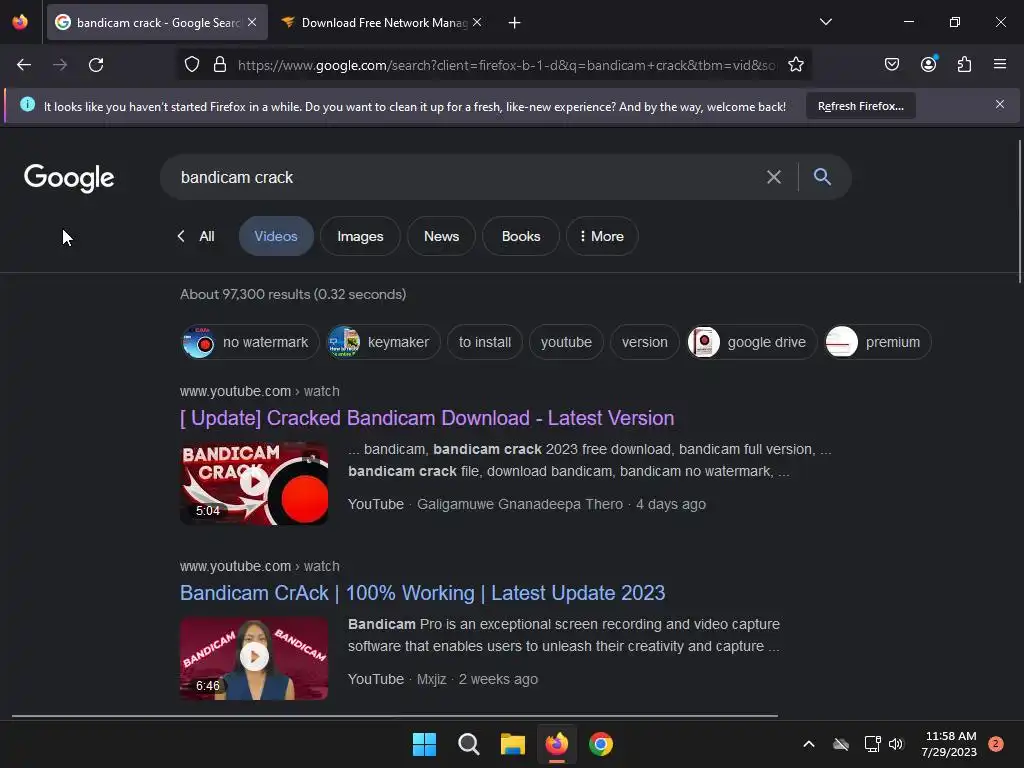Click 'Mxjiz' channel name text

pyautogui.click(x=431, y=679)
